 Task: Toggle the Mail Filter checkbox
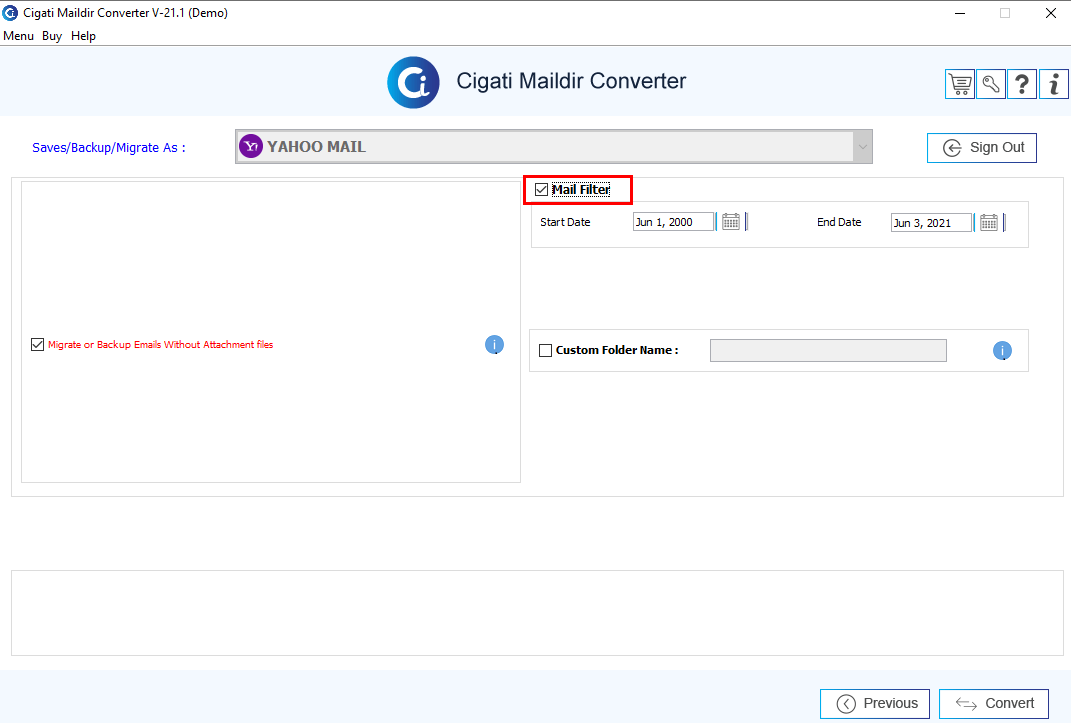pos(542,190)
